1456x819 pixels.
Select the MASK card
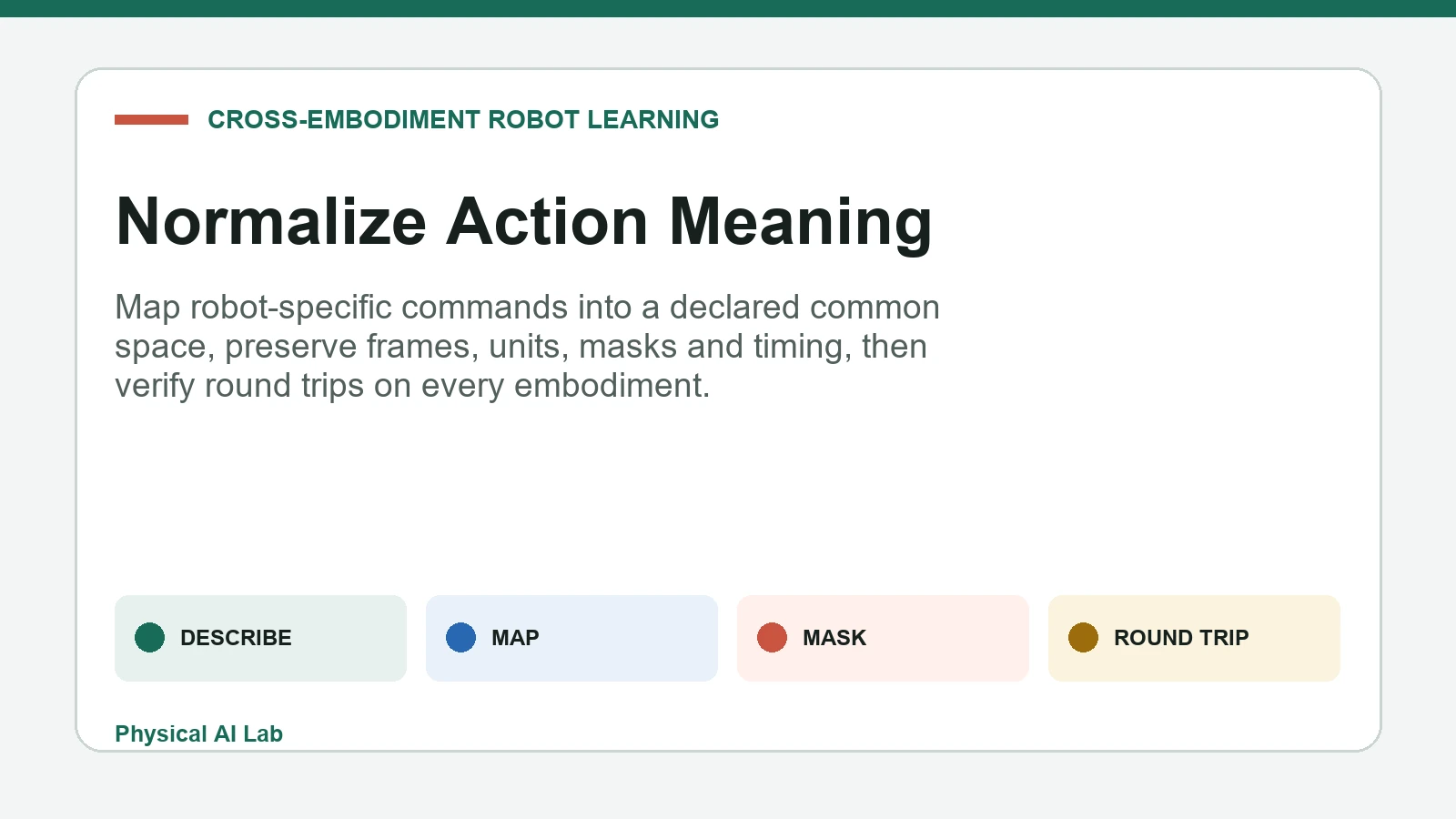(x=883, y=638)
